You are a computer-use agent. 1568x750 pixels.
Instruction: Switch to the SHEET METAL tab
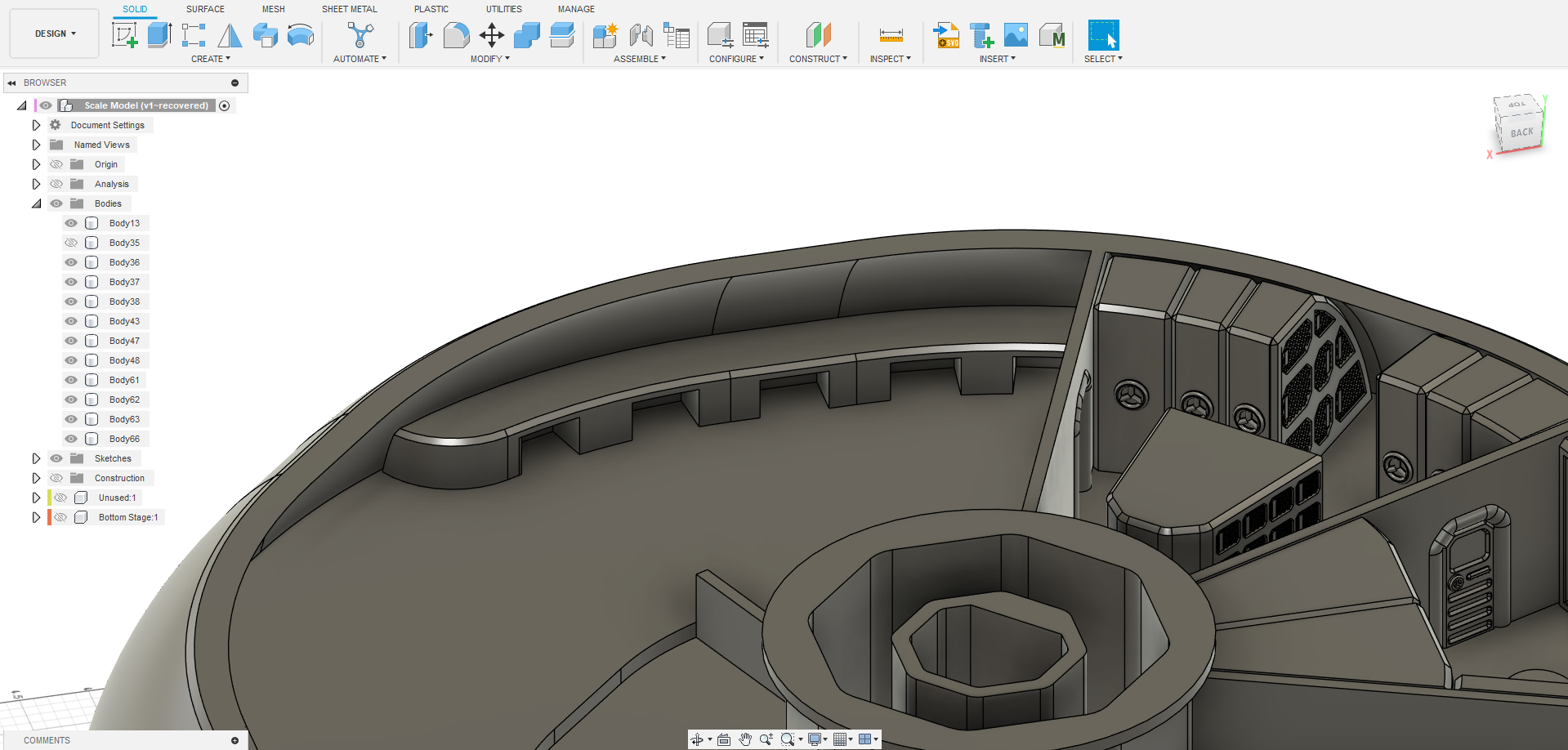pyautogui.click(x=350, y=9)
